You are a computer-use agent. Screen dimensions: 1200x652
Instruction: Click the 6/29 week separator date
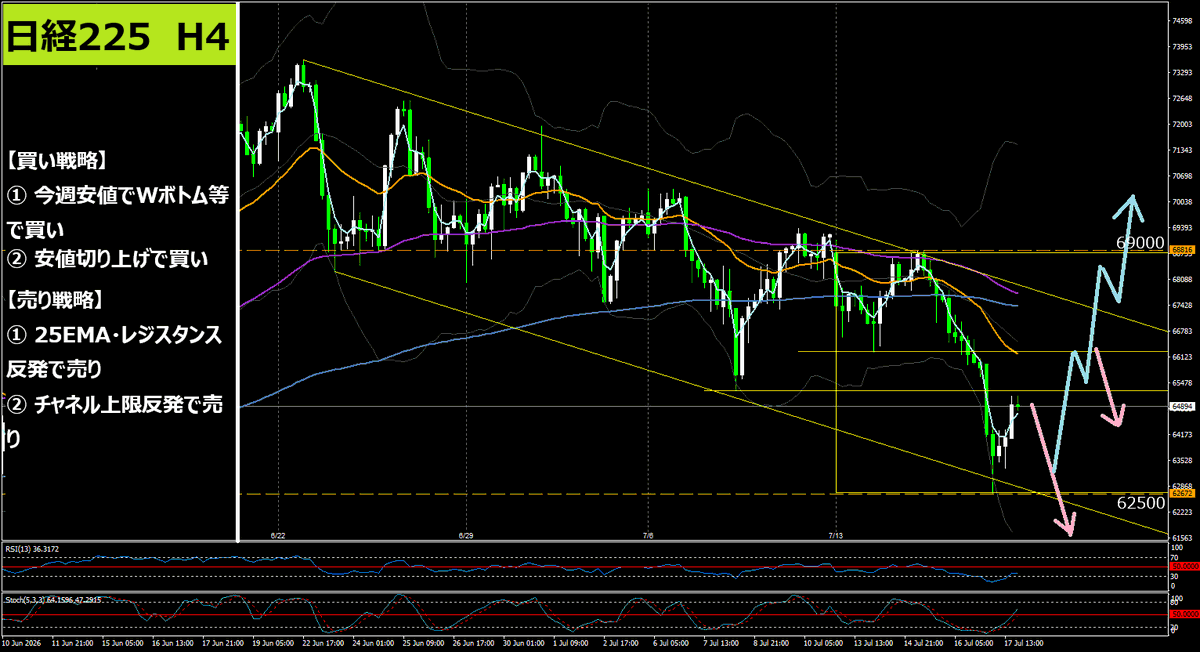[x=465, y=536]
